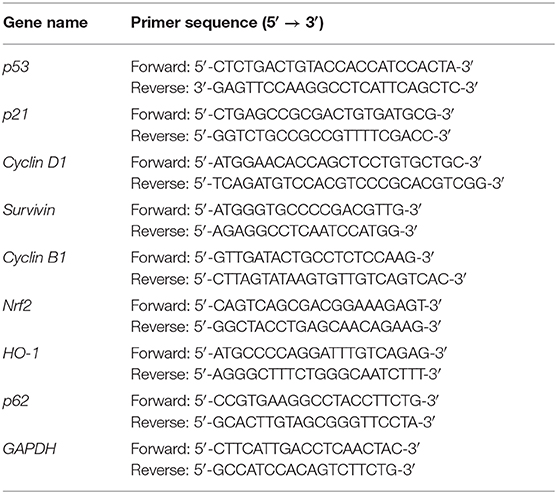Click the p53 forward primer sequence
Viewport: 557px width, 494px height.
[x=302, y=67]
